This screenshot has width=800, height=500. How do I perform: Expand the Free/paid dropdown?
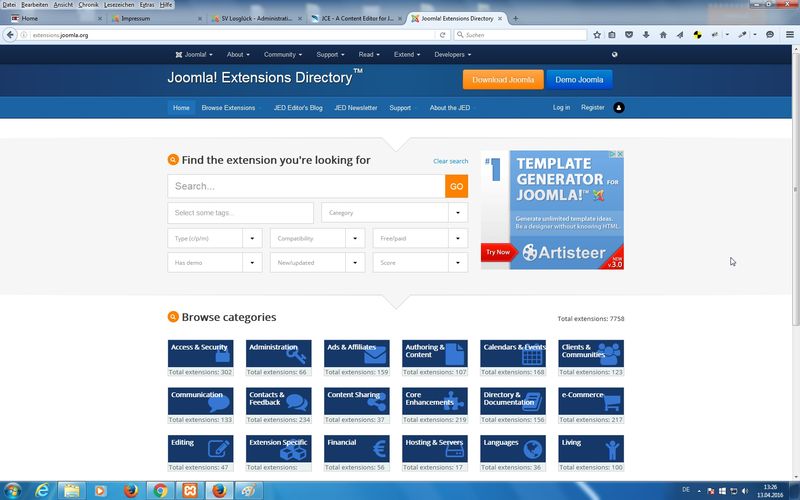[x=420, y=238]
